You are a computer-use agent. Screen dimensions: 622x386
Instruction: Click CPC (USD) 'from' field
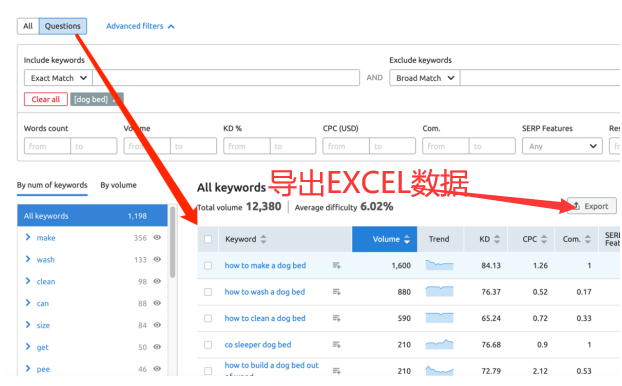[346, 146]
